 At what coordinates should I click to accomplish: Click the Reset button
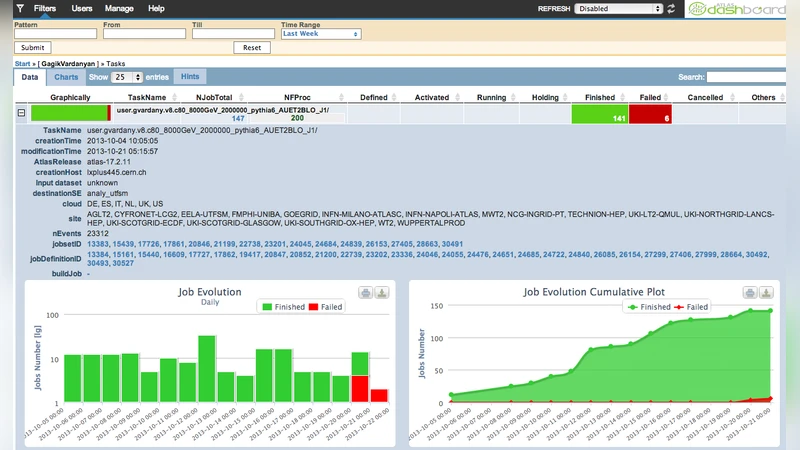coord(252,47)
